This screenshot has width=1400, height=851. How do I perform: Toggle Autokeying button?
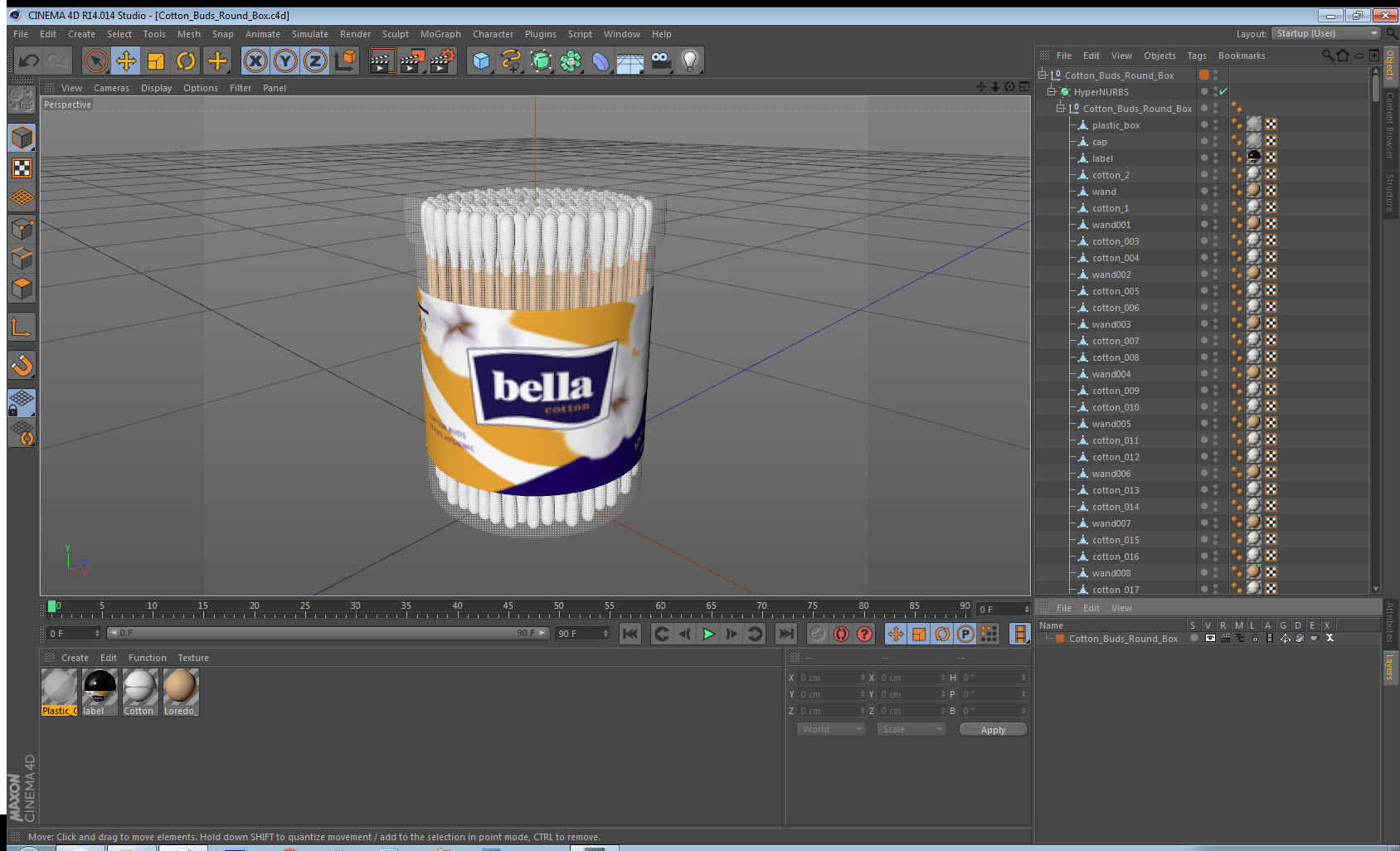click(x=841, y=634)
